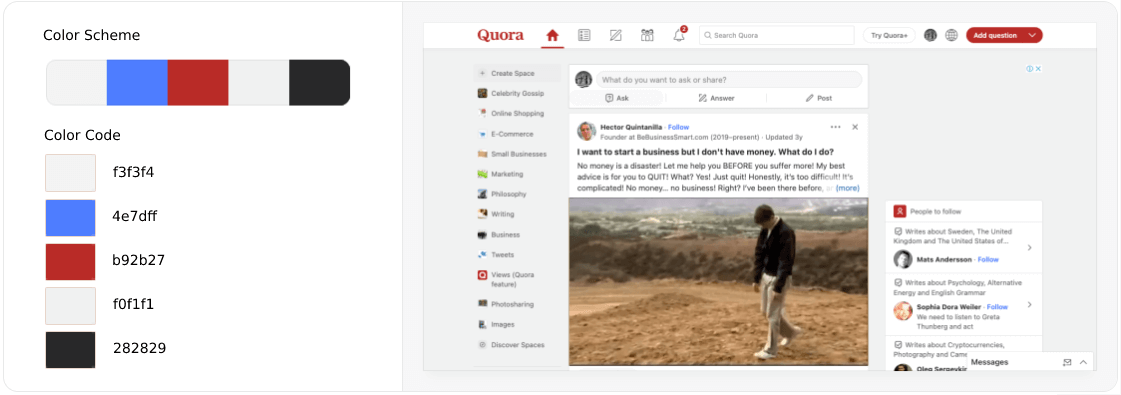Select the Post tab in the post box

[x=819, y=98]
